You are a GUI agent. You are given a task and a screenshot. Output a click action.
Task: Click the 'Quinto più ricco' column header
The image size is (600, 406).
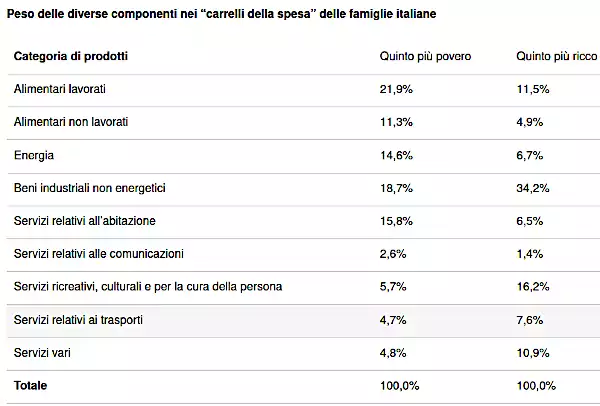coord(557,57)
